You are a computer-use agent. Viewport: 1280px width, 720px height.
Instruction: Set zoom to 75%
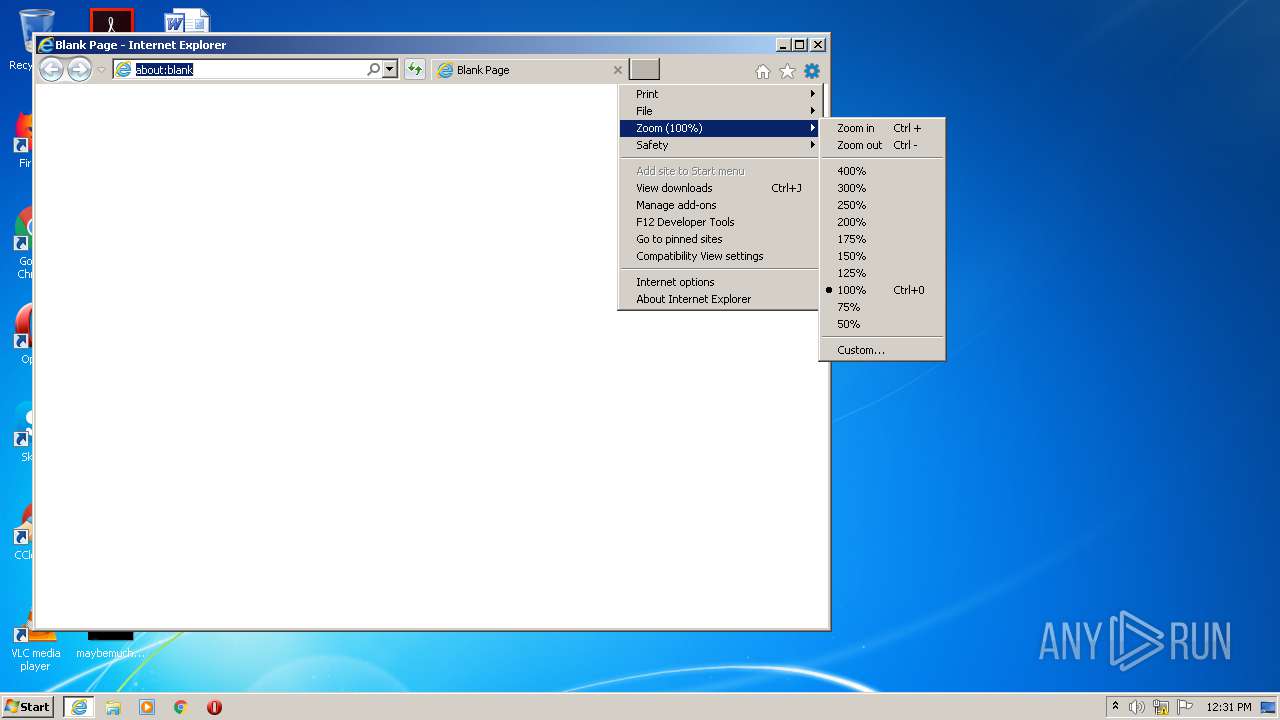pyautogui.click(x=882, y=307)
